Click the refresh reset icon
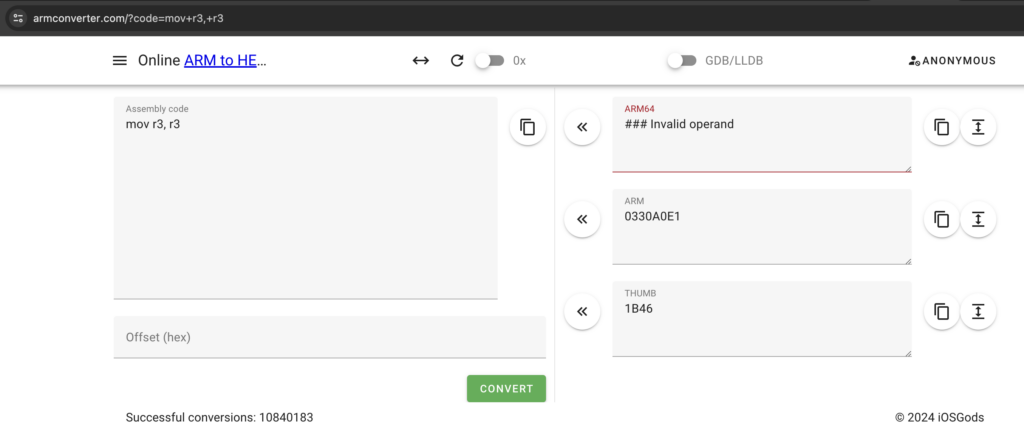 [x=457, y=61]
